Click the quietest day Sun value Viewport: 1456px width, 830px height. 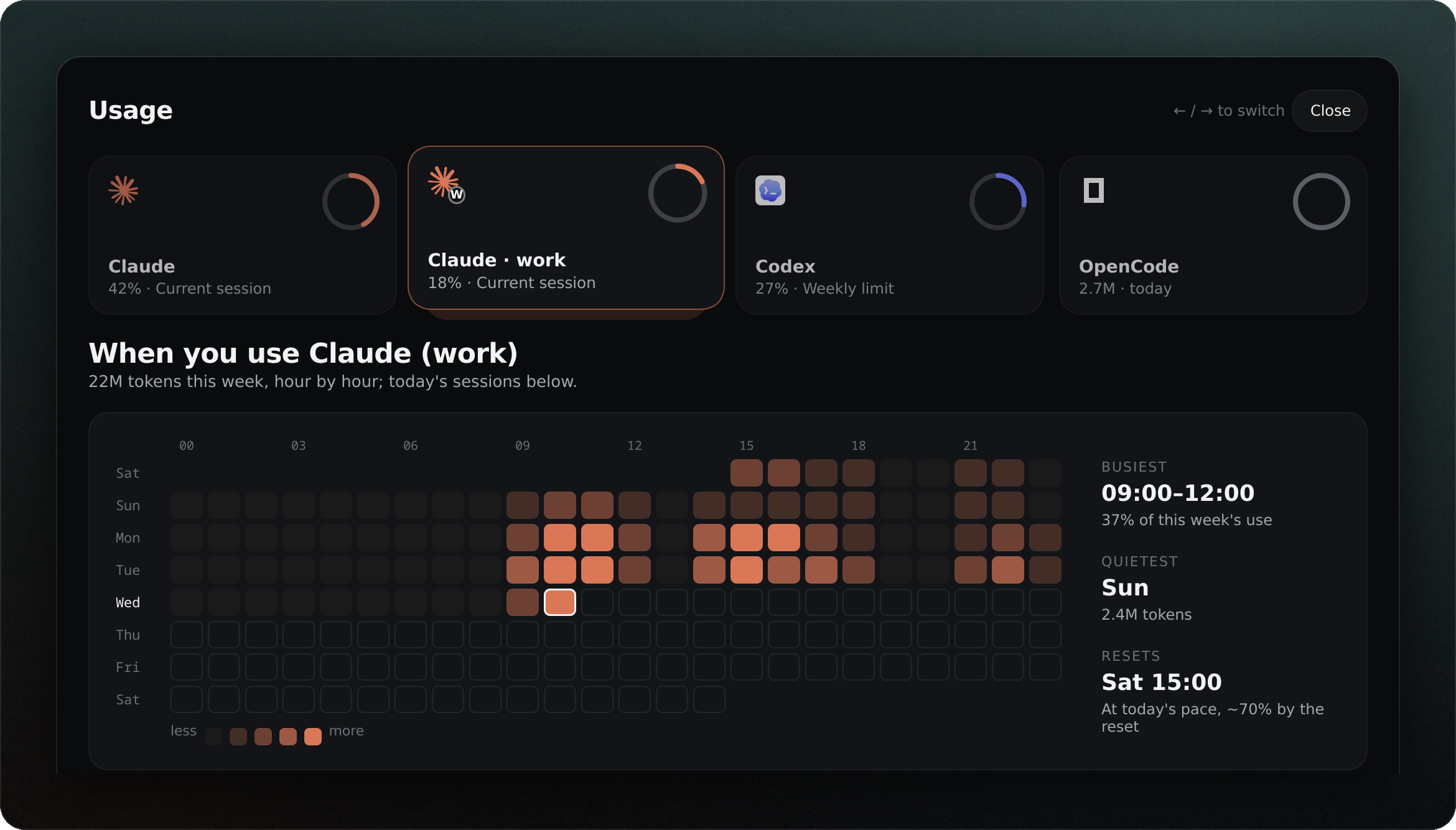1125,587
